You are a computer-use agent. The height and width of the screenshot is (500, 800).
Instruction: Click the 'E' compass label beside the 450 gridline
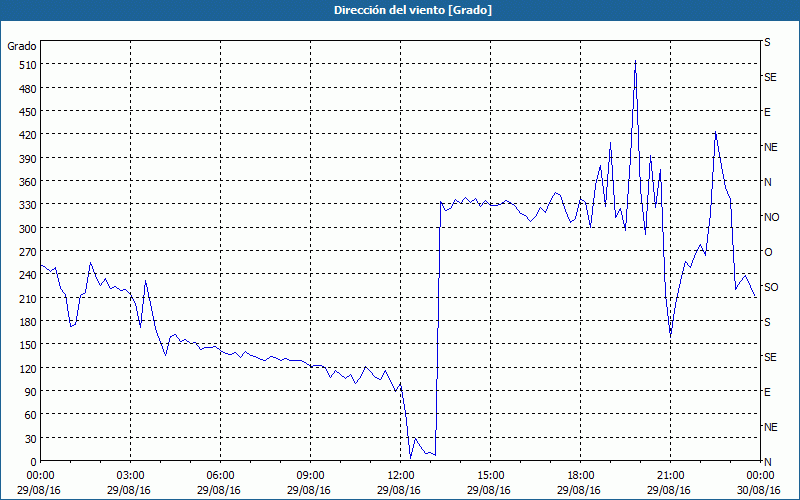(x=767, y=112)
